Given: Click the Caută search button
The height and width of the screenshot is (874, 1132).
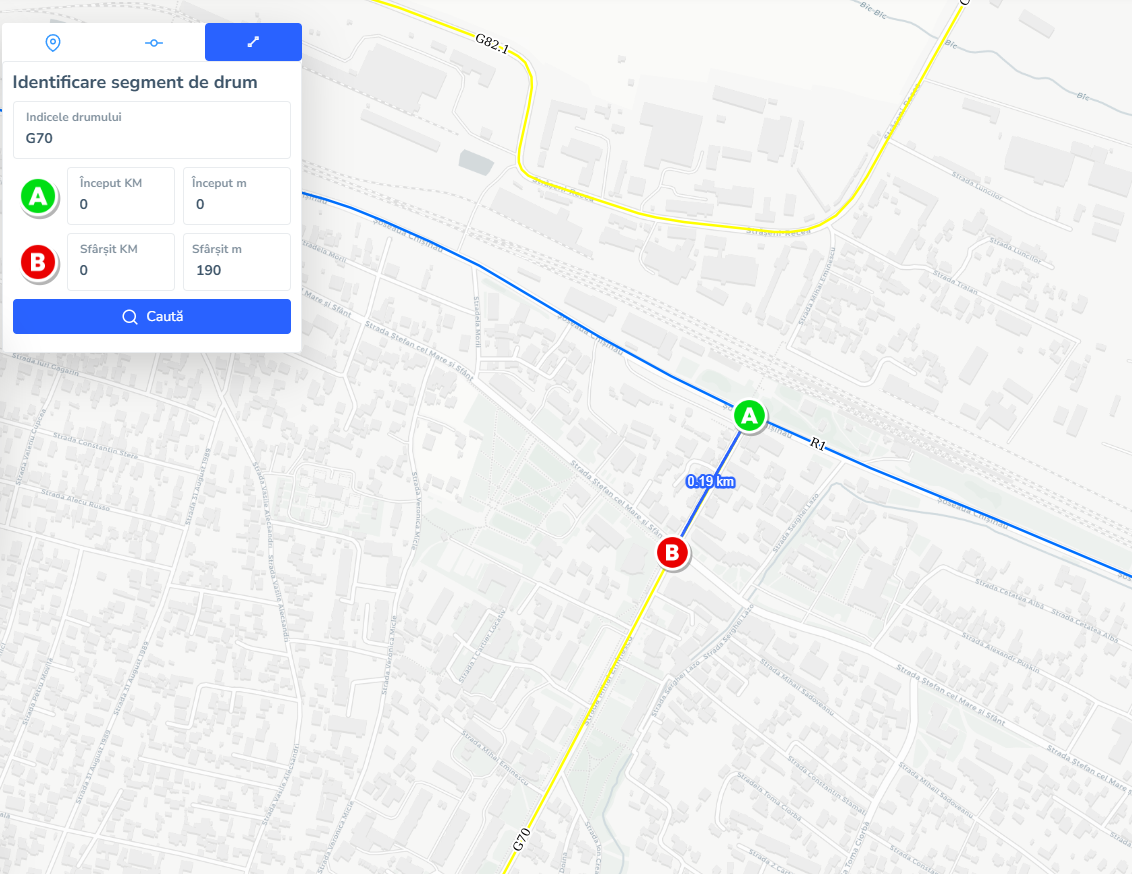Looking at the screenshot, I should point(152,317).
